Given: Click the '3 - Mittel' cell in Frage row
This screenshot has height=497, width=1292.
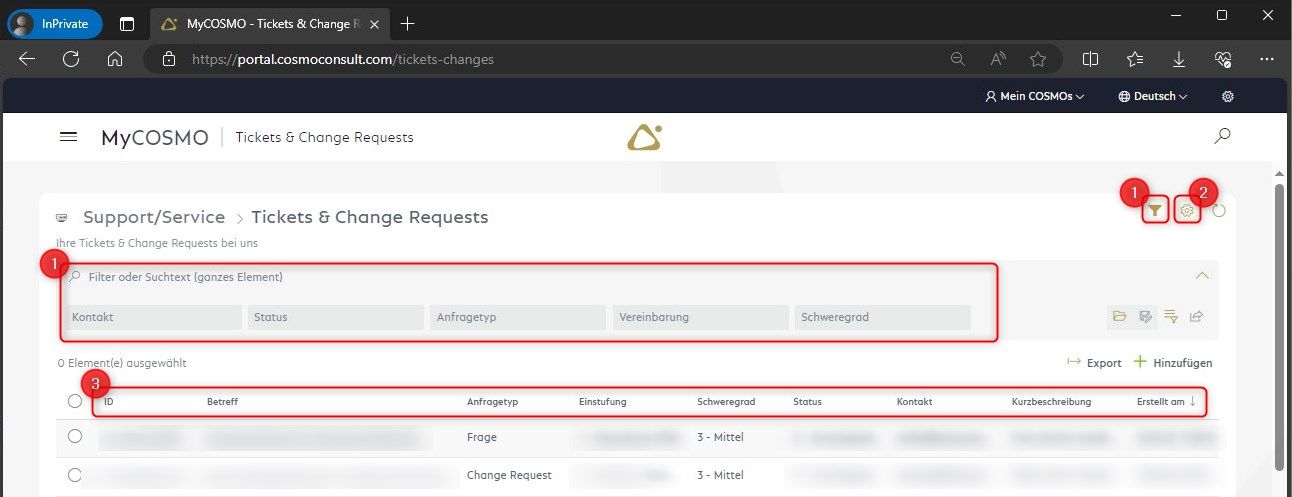Looking at the screenshot, I should coord(720,437).
